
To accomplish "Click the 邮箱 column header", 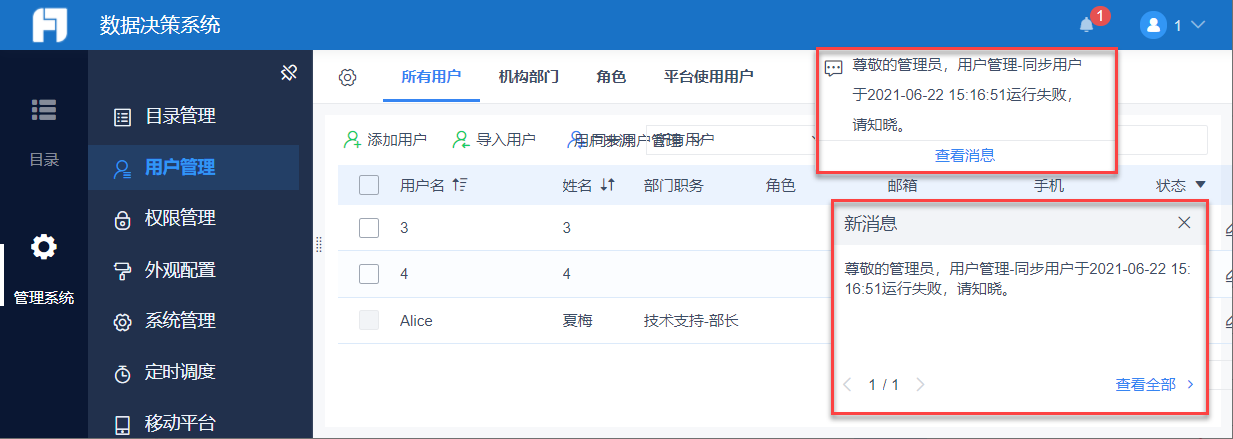I will tap(903, 185).
